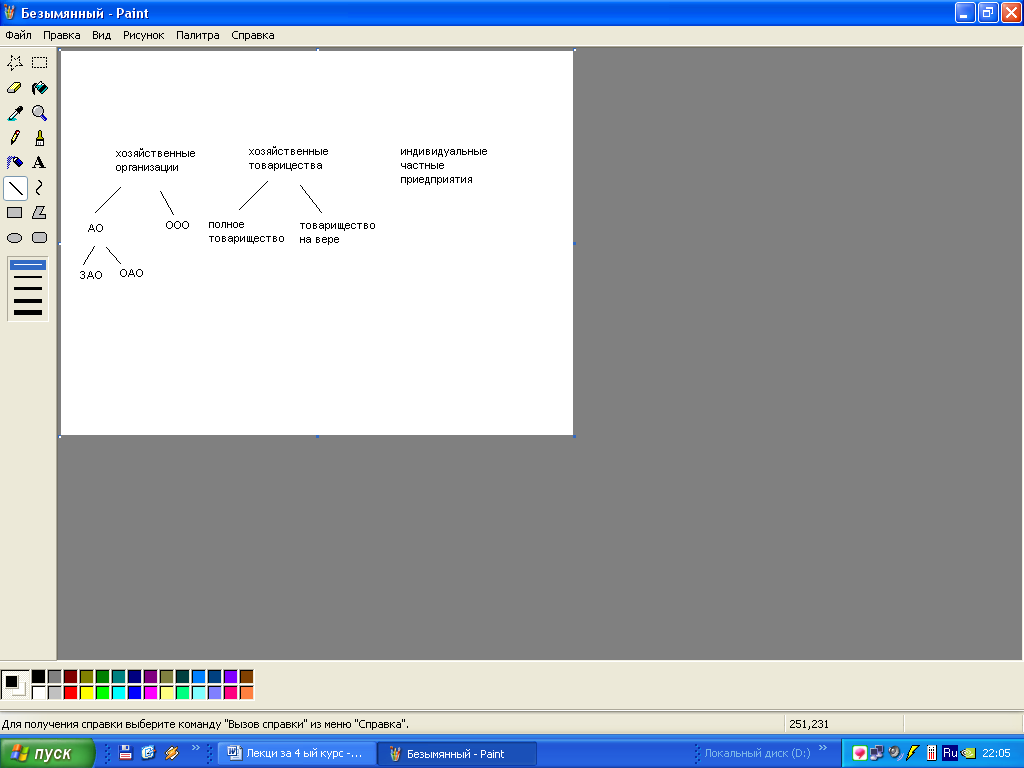Pick the Ellipse shape tool

15,238
